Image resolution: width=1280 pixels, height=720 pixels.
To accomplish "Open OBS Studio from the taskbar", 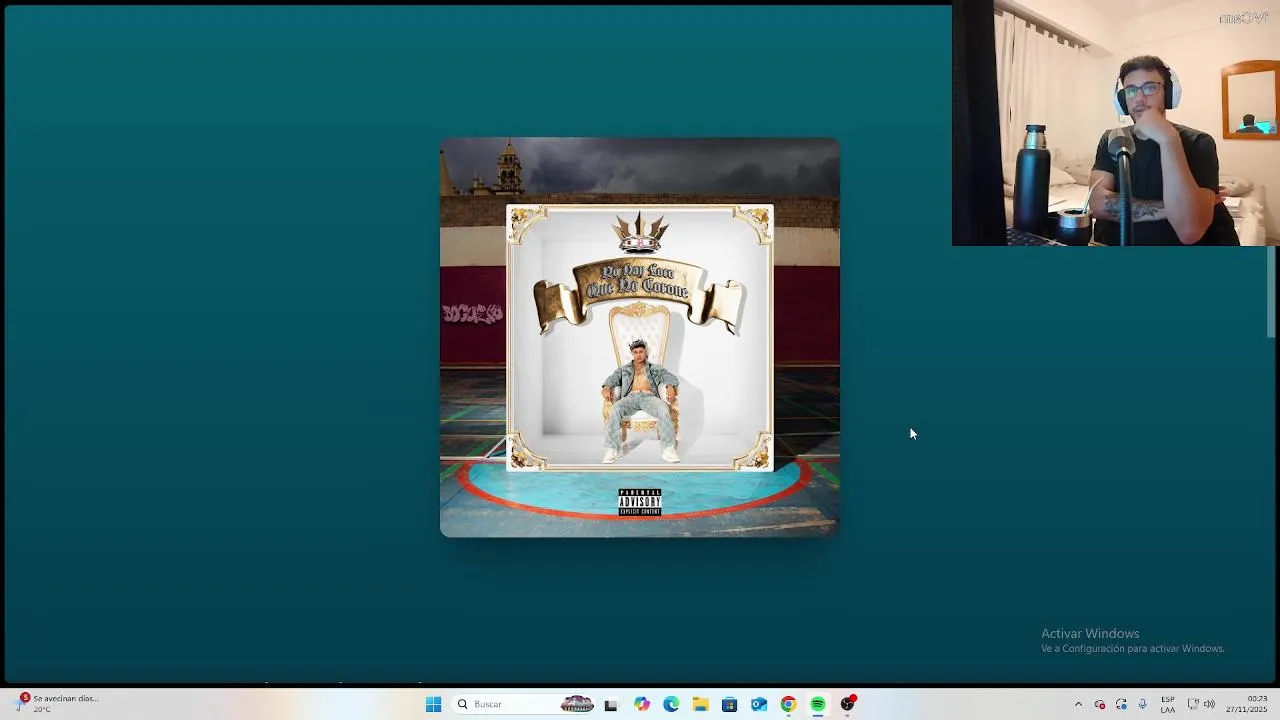I will click(x=848, y=704).
